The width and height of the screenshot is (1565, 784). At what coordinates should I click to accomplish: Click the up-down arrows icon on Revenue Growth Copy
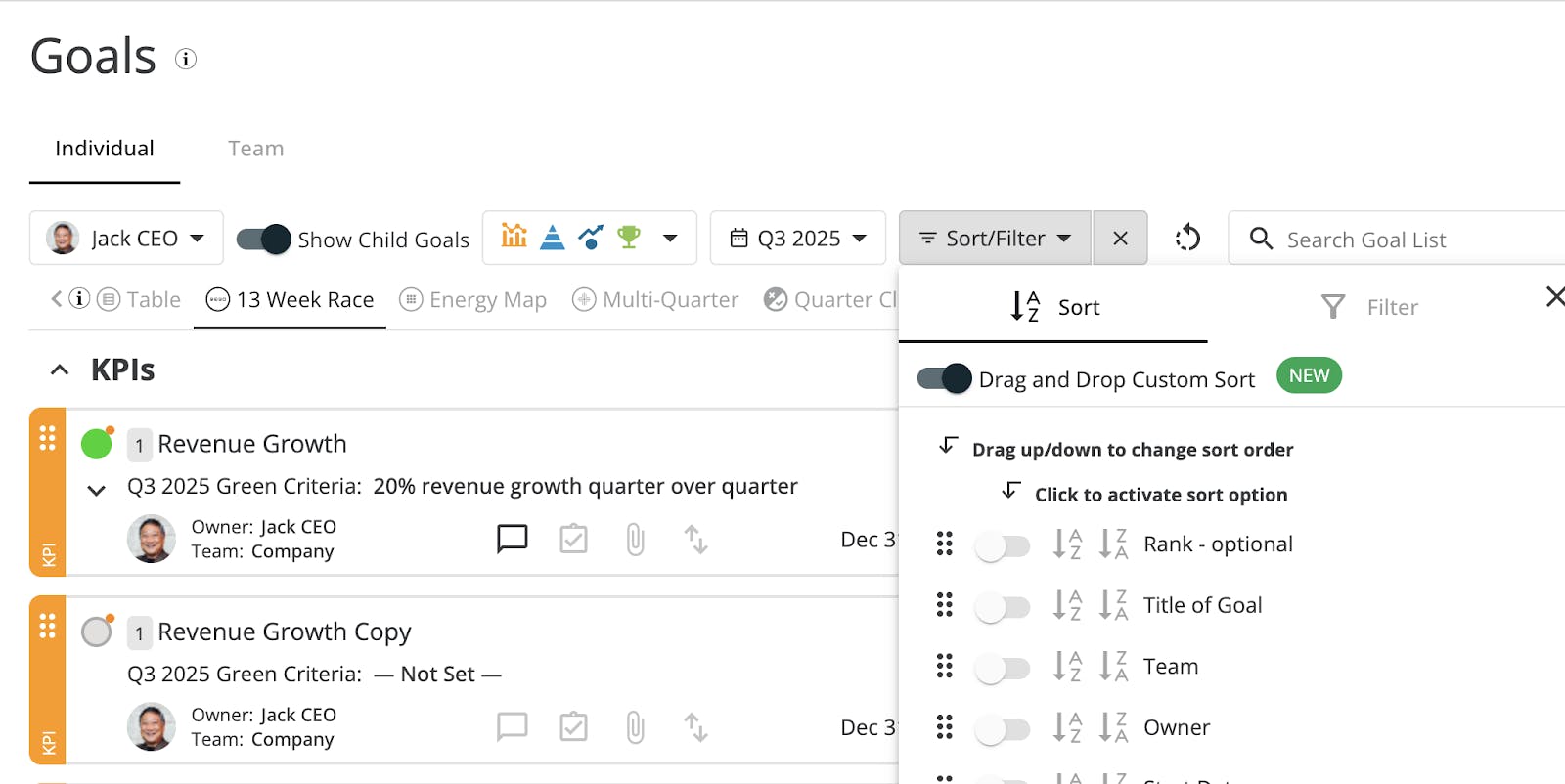pyautogui.click(x=695, y=726)
